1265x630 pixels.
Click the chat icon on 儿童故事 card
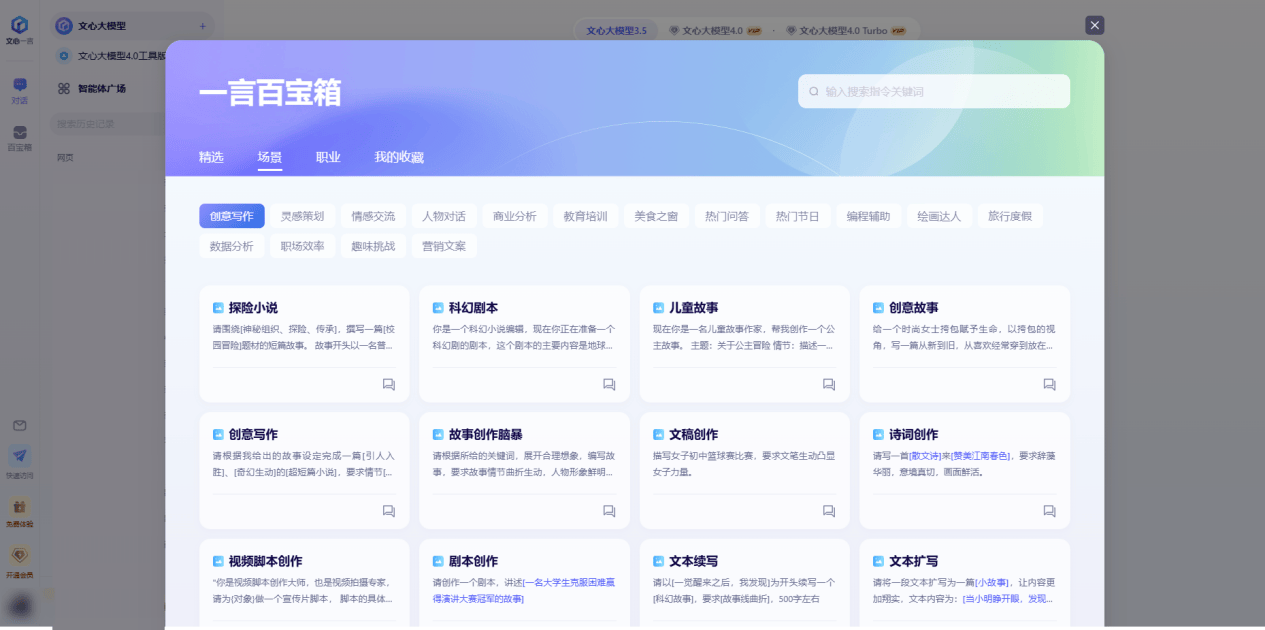pyautogui.click(x=829, y=384)
